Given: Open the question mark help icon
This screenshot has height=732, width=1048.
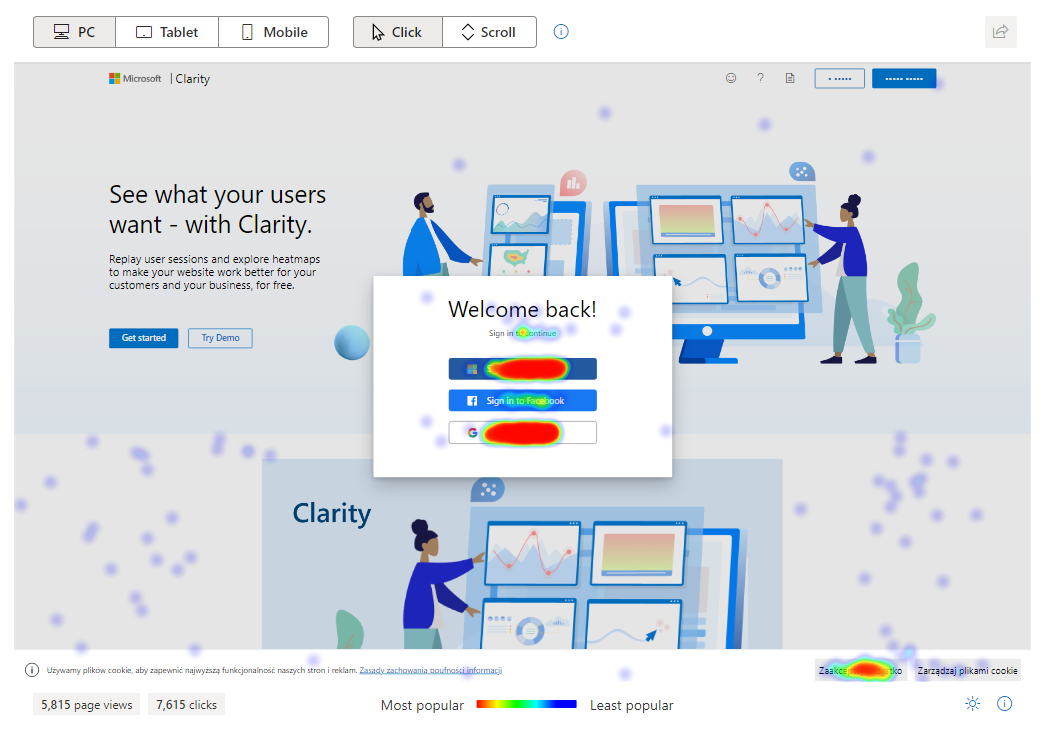Looking at the screenshot, I should click(x=761, y=78).
